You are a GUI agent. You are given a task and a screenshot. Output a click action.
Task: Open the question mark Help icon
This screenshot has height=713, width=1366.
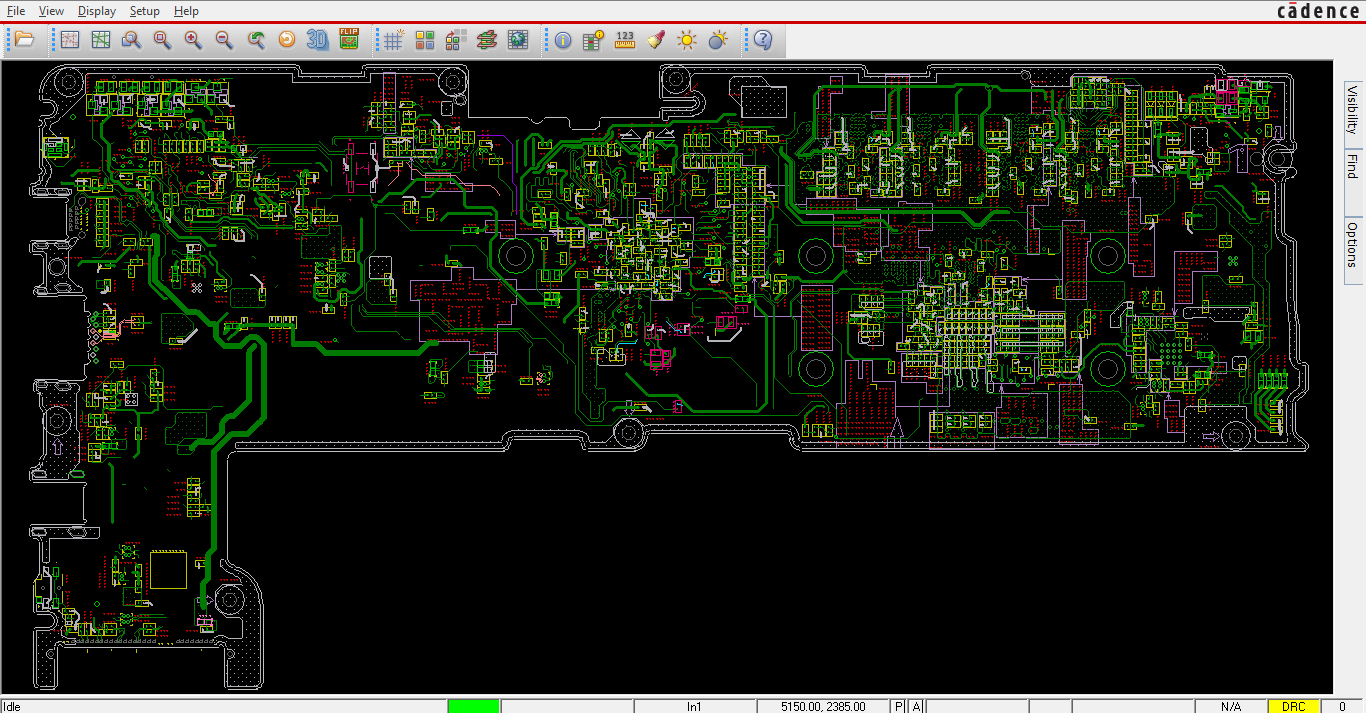pos(763,40)
